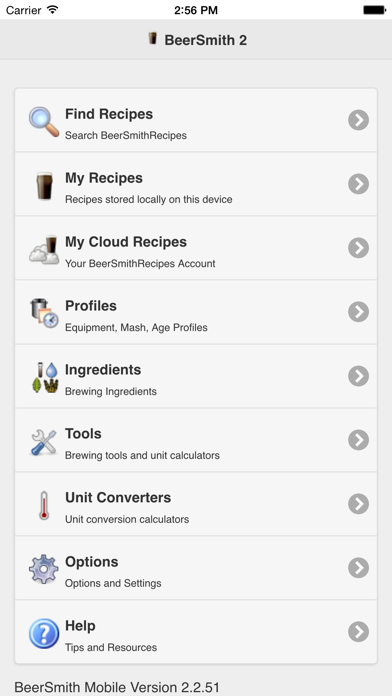This screenshot has height=696, width=392.
Task: Tap the hops and grain Ingredients icon
Action: [45, 377]
